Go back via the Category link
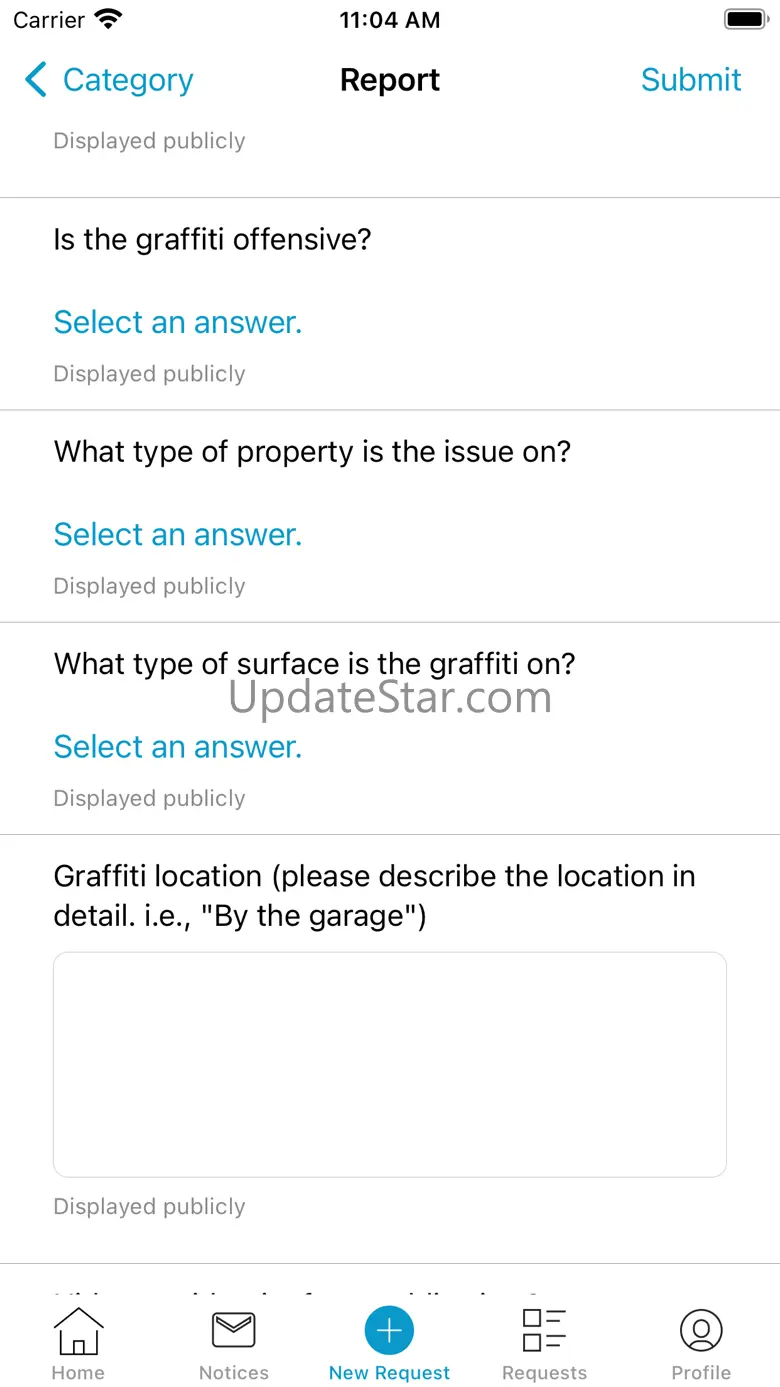780x1387 pixels. coord(128,80)
